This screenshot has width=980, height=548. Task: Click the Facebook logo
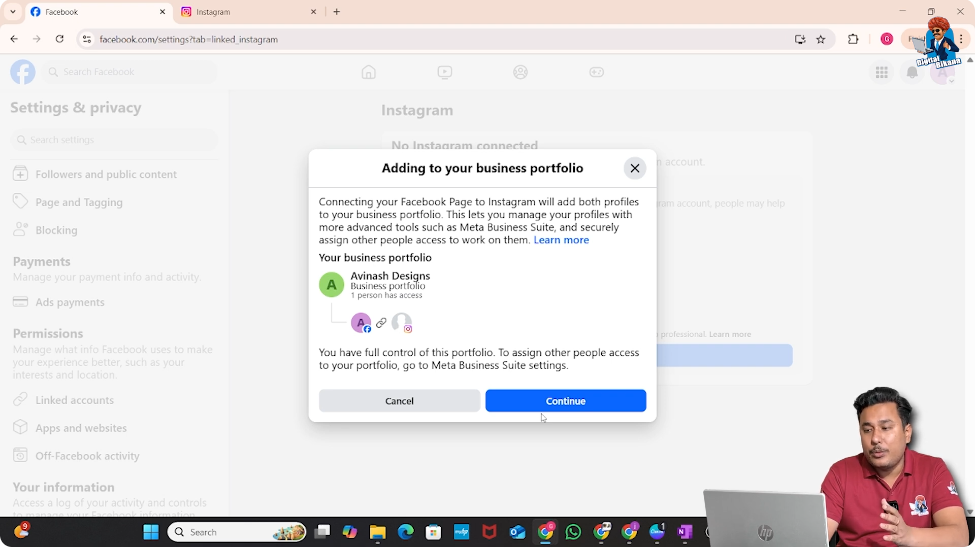pyautogui.click(x=22, y=72)
